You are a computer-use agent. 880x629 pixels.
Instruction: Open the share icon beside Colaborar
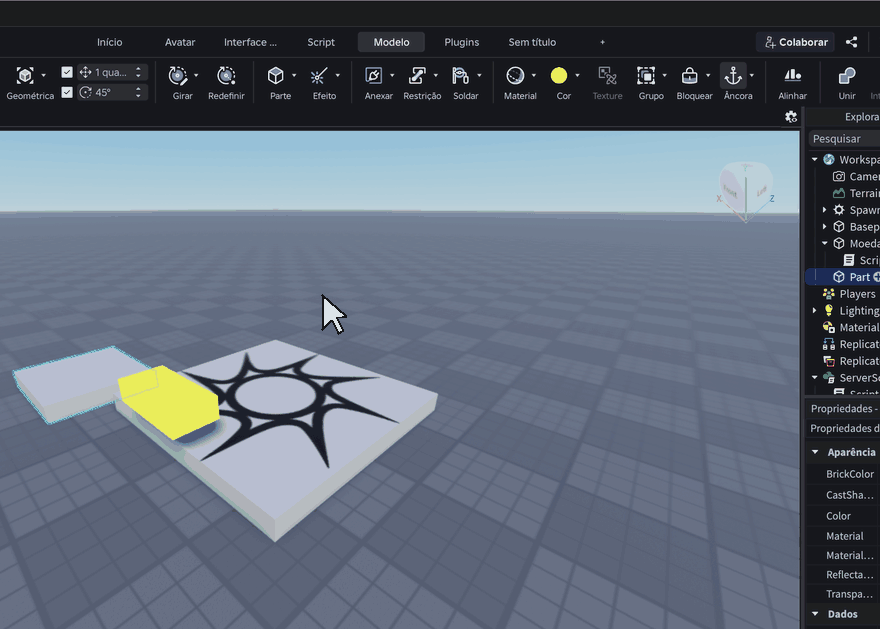[851, 42]
